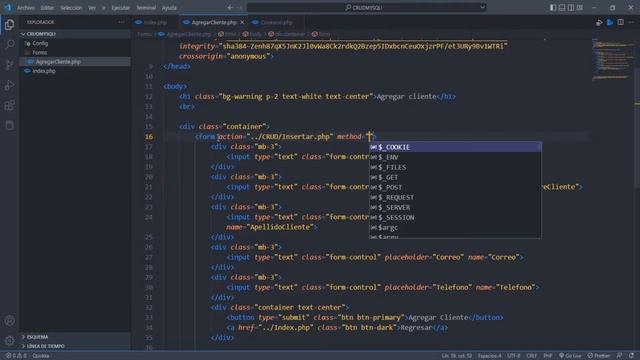Choose $argc from the suggestion list
The width and height of the screenshot is (640, 360).
click(456, 228)
